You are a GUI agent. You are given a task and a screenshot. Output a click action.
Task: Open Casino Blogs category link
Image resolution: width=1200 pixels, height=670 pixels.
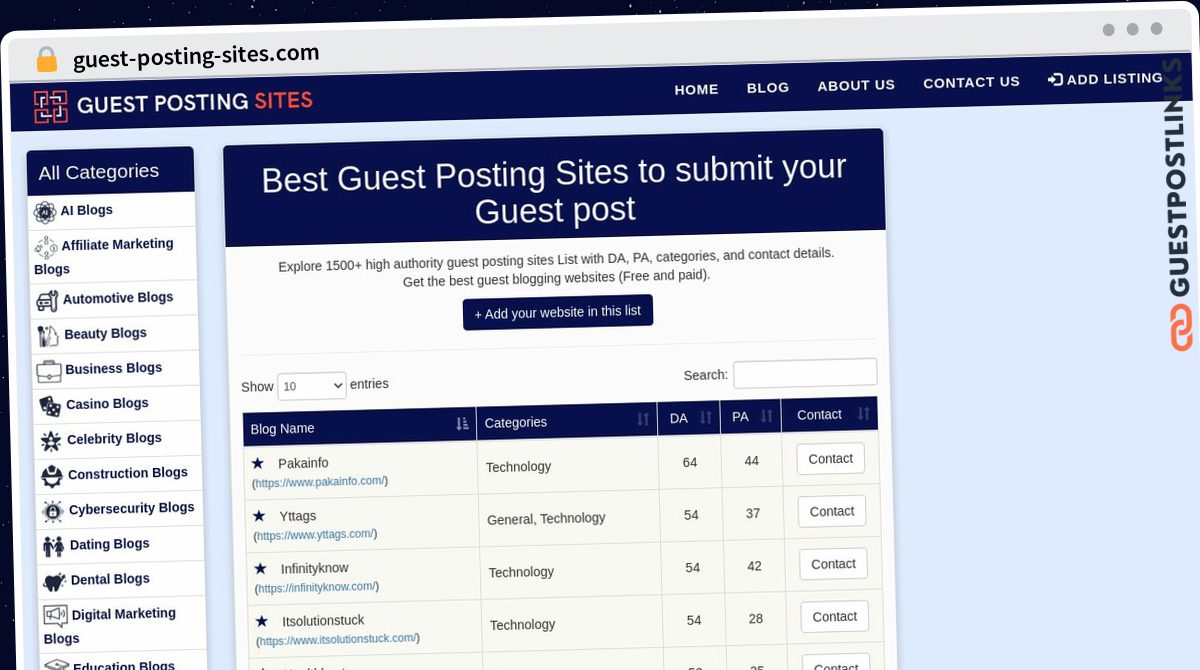[107, 403]
